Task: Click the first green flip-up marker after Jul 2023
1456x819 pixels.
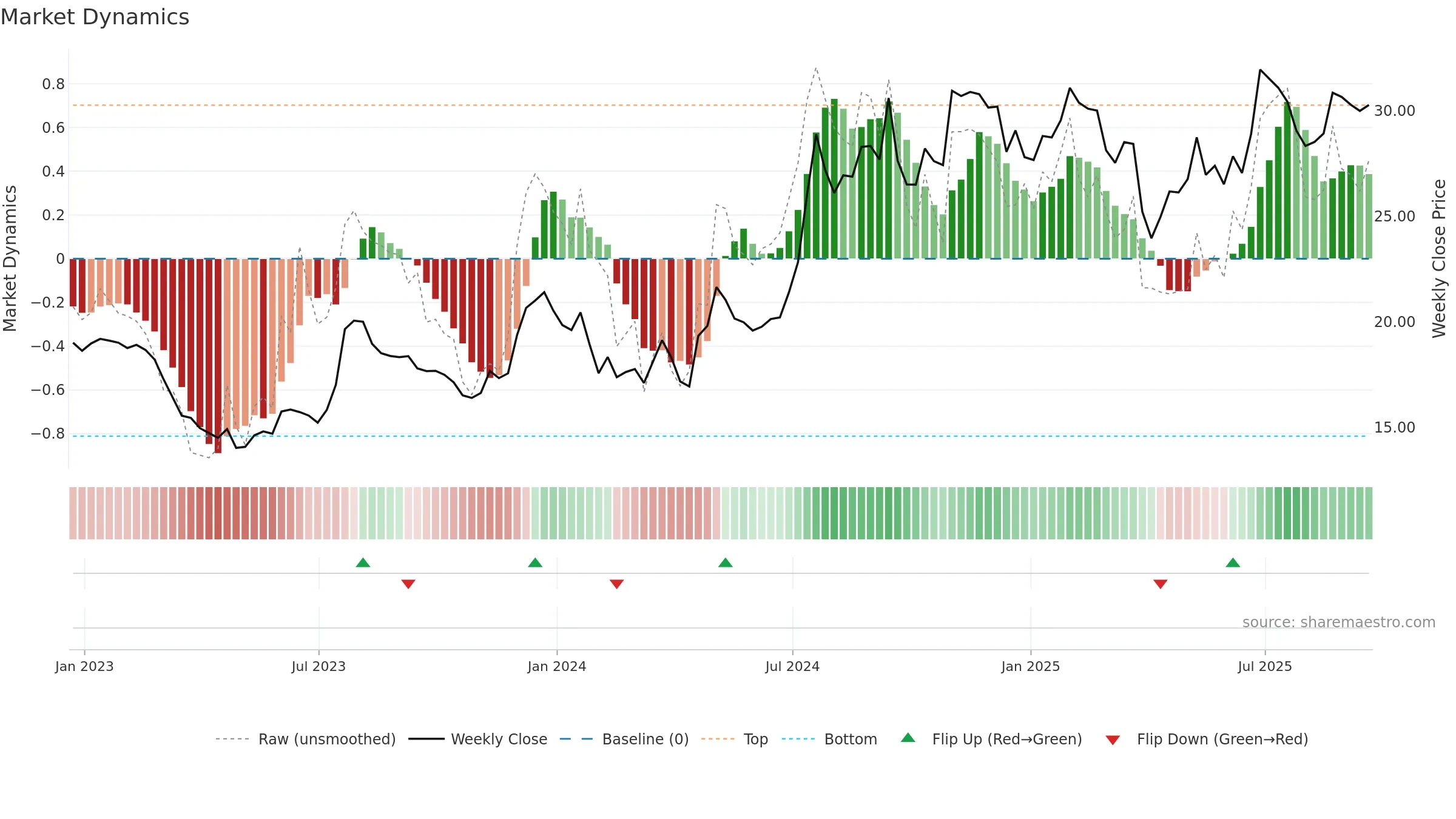Action: coord(363,562)
